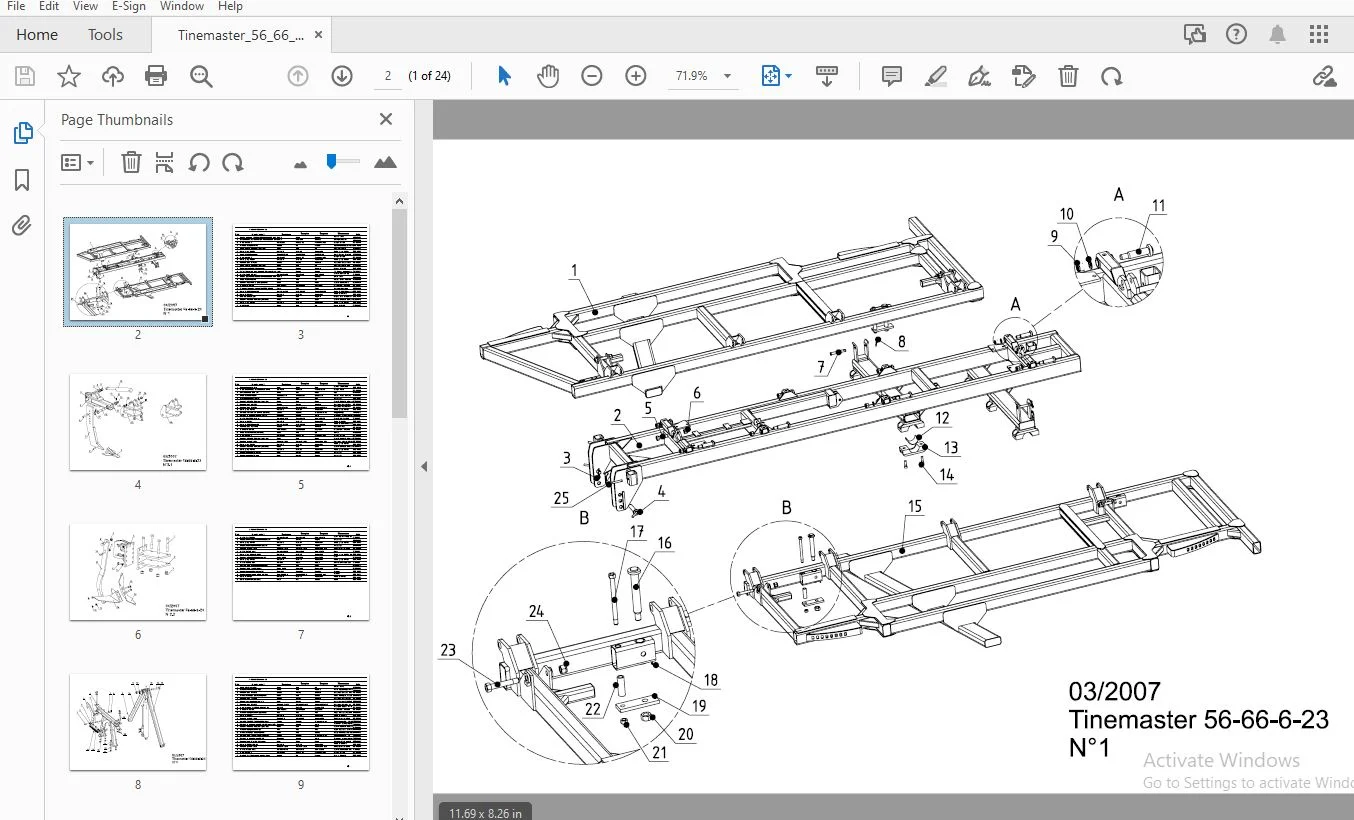This screenshot has height=820, width=1354.
Task: Open the View menu
Action: coord(85,6)
